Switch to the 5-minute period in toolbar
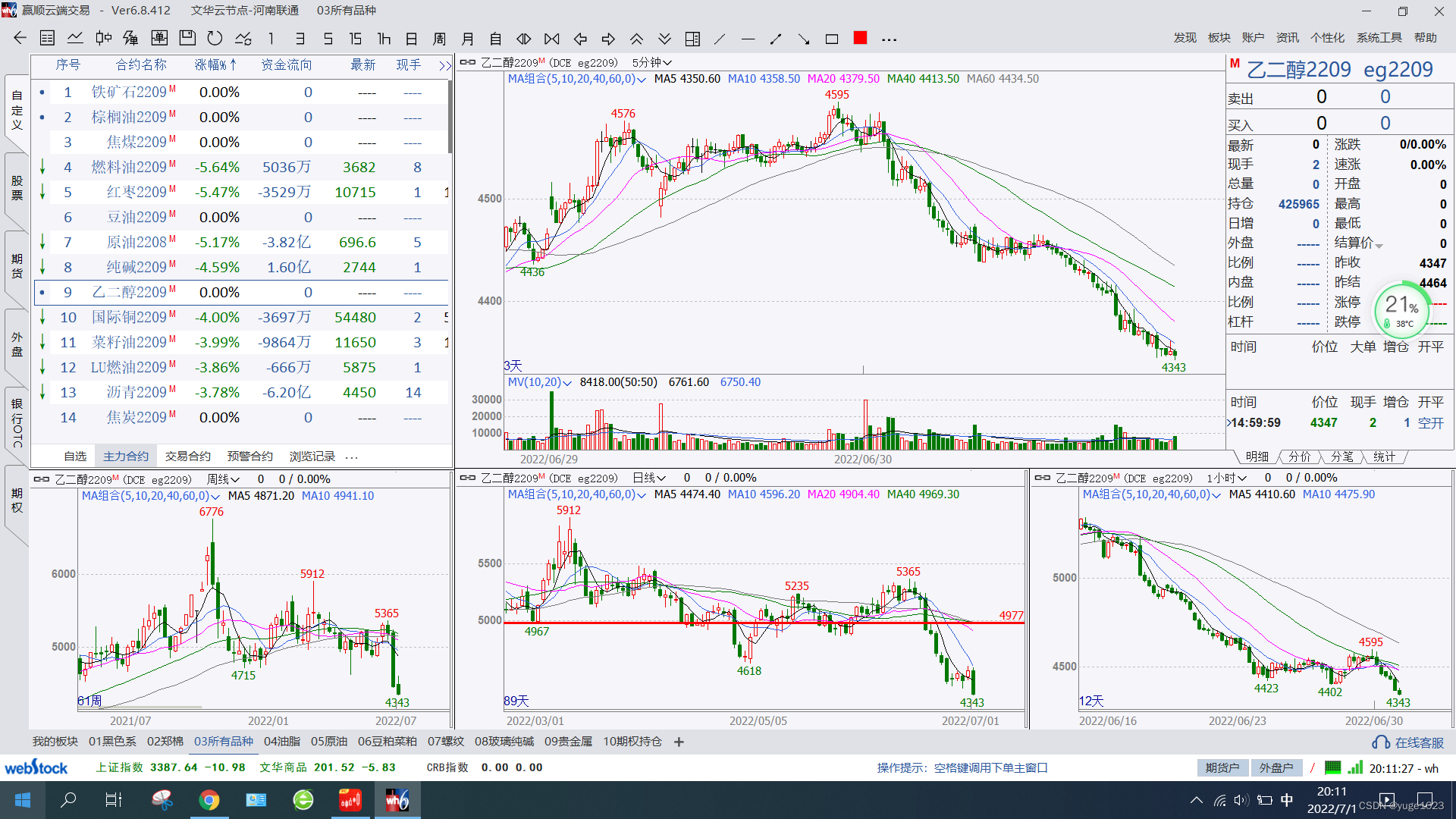This screenshot has height=819, width=1456. pos(328,39)
